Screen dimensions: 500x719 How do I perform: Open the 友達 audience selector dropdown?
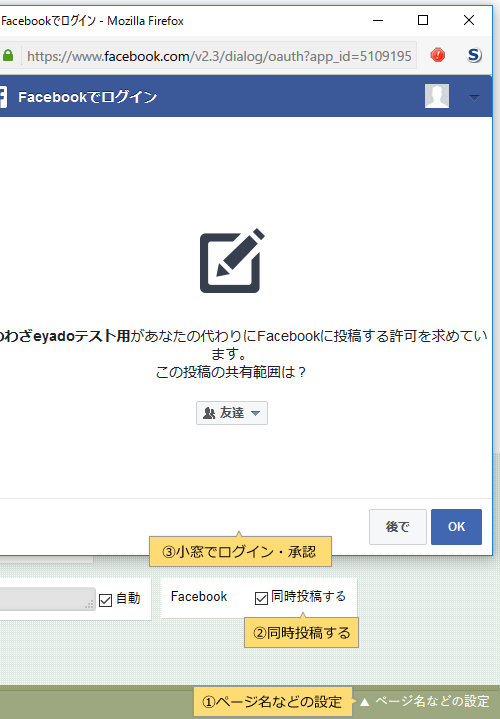coord(232,413)
